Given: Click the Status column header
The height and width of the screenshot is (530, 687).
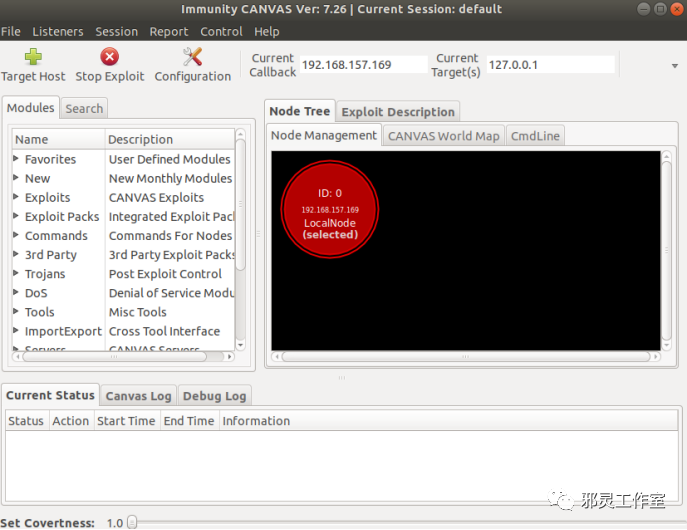Looking at the screenshot, I should (x=27, y=421).
